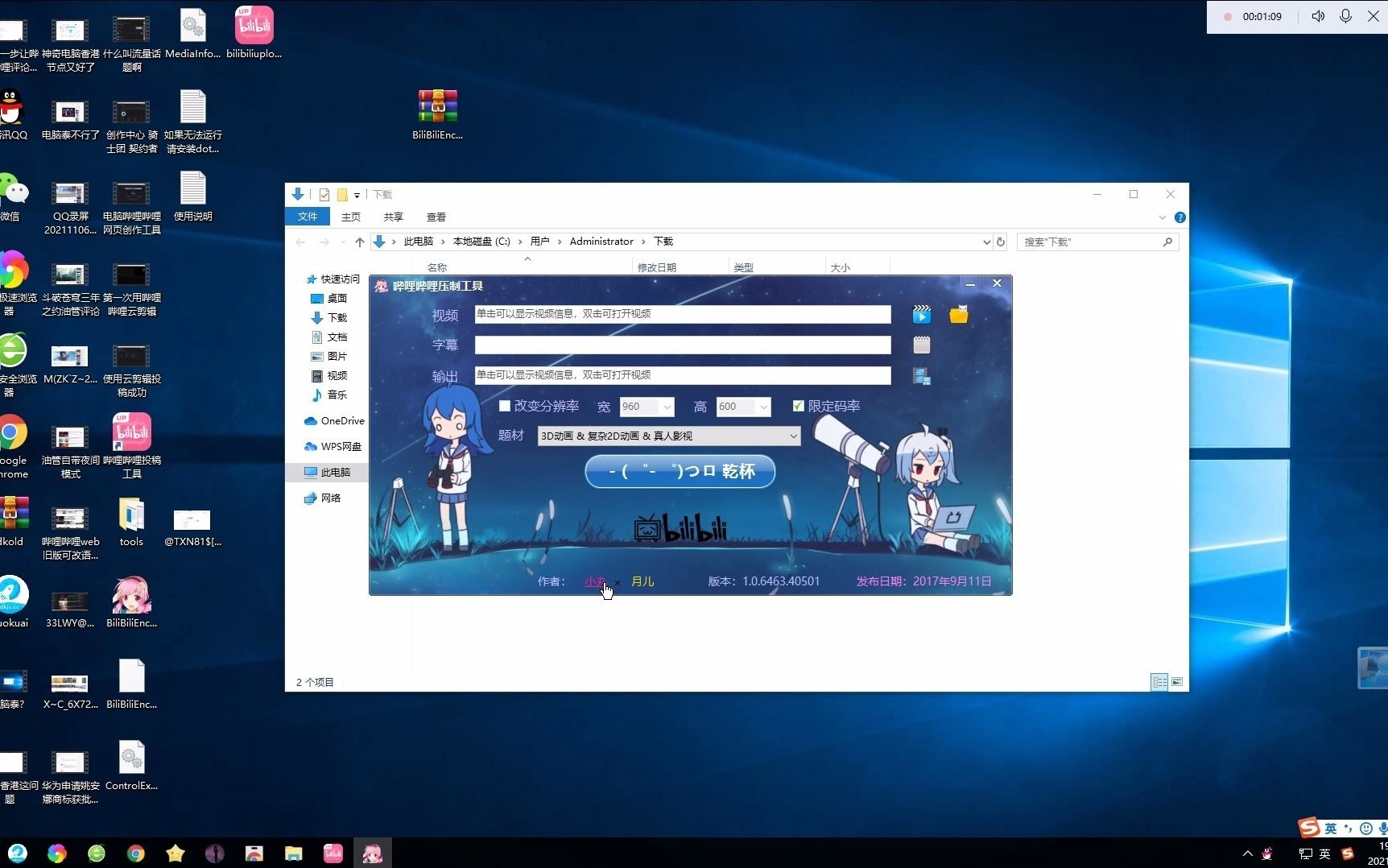
Task: Uncheck the 限定码率 checkbox
Action: pos(798,406)
